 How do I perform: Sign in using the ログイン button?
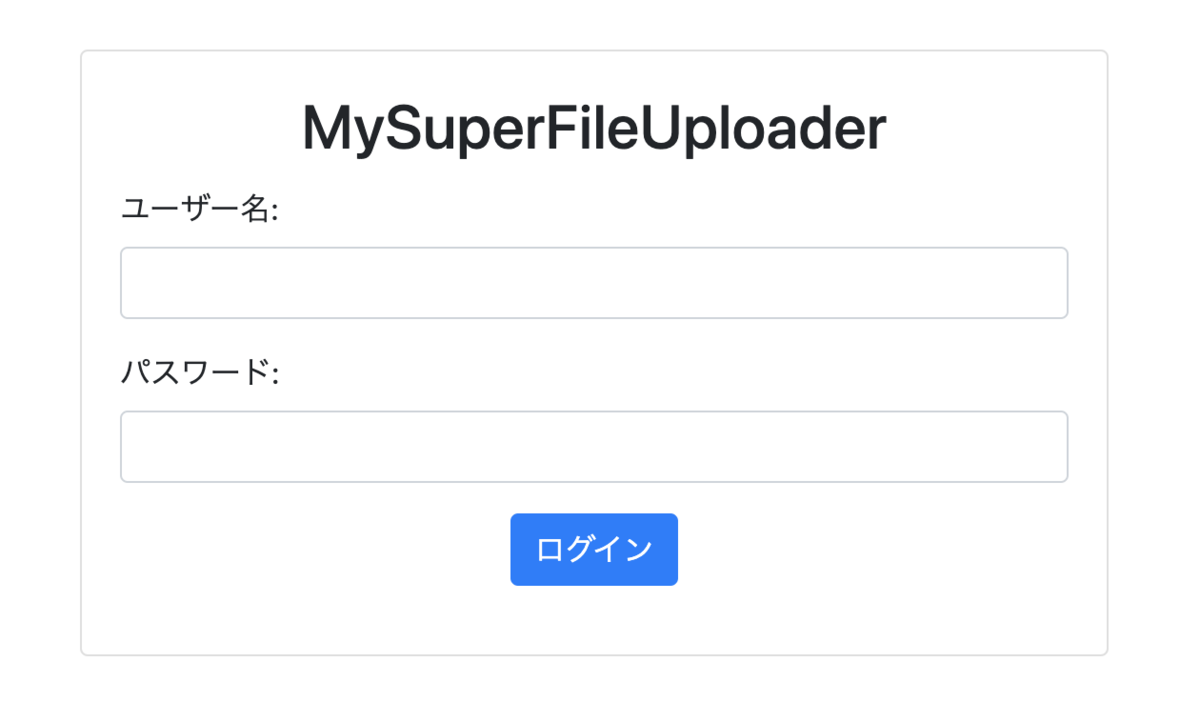[x=594, y=549]
